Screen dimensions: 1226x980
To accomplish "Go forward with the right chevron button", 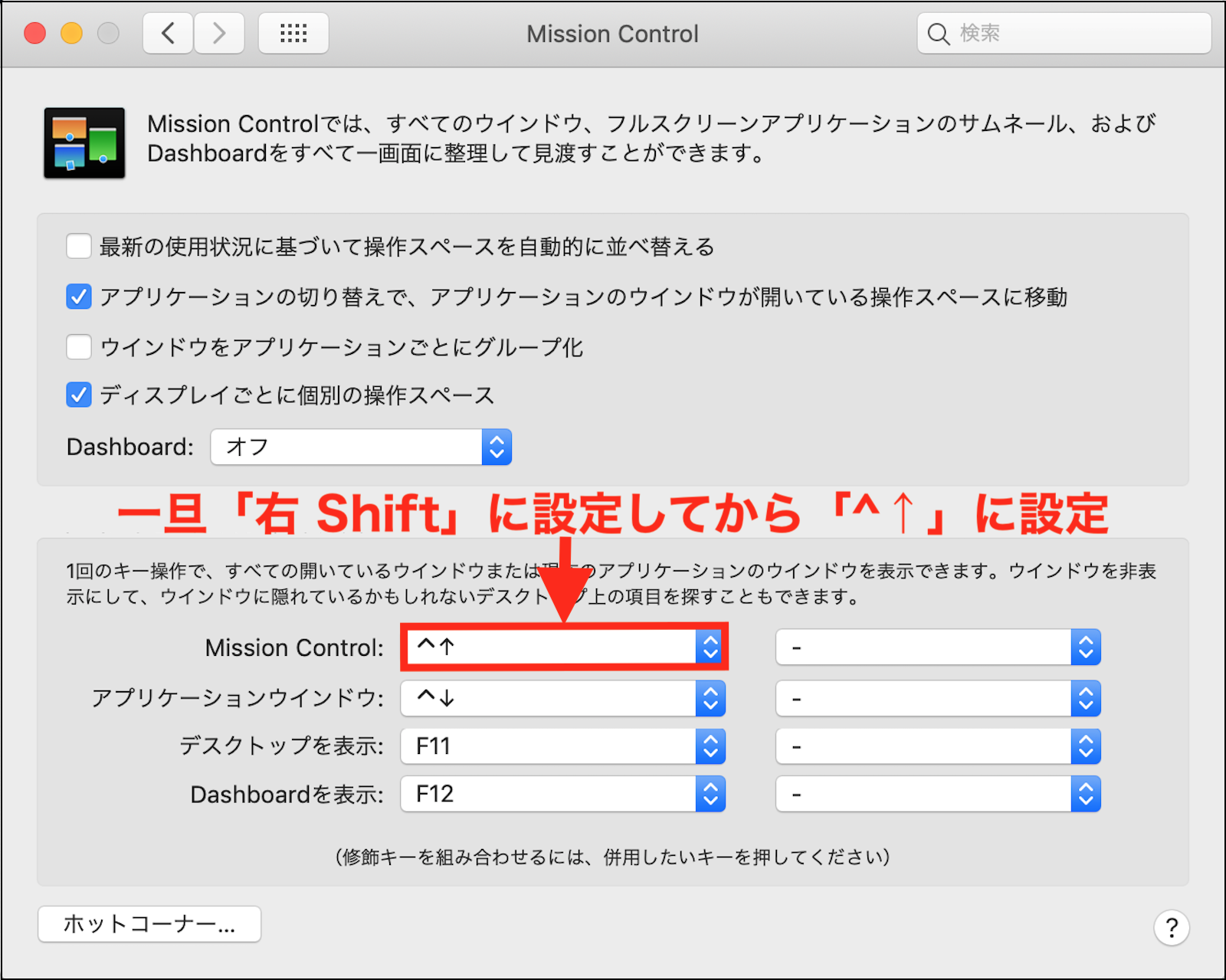I will coord(219,34).
